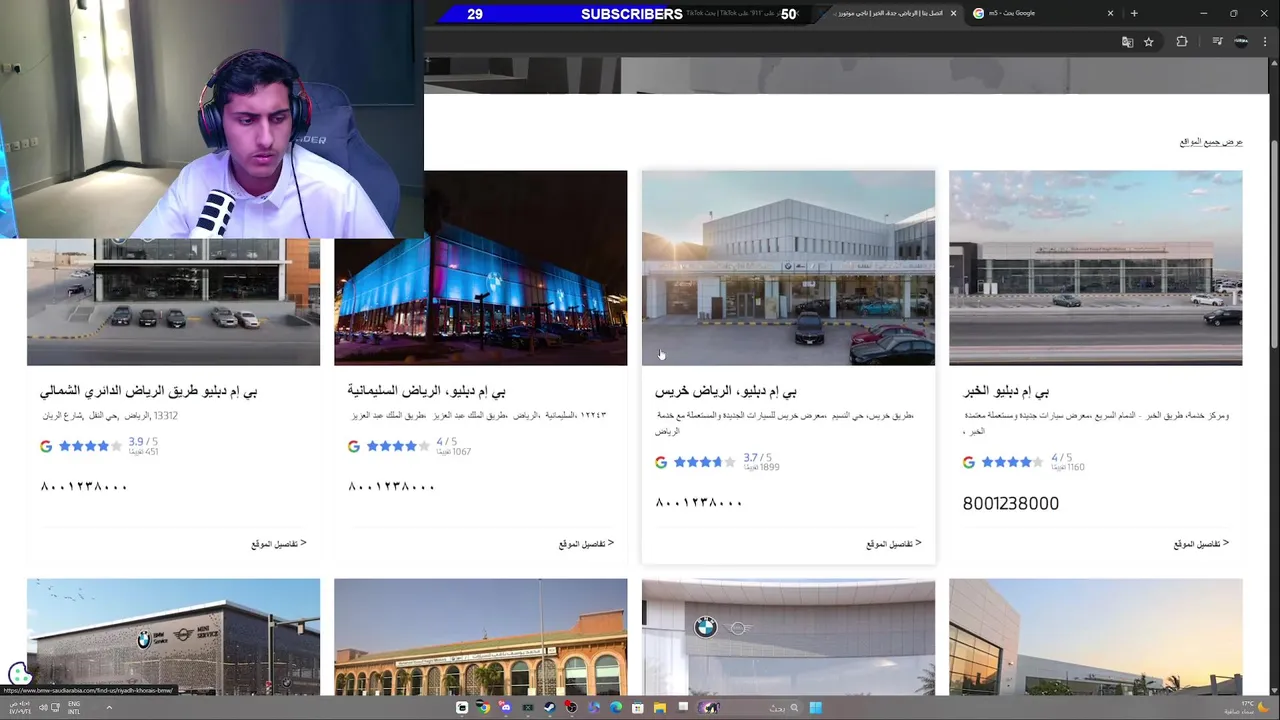Open File Explorer from the taskbar
Viewport: 1280px width, 720px height.
tap(660, 708)
